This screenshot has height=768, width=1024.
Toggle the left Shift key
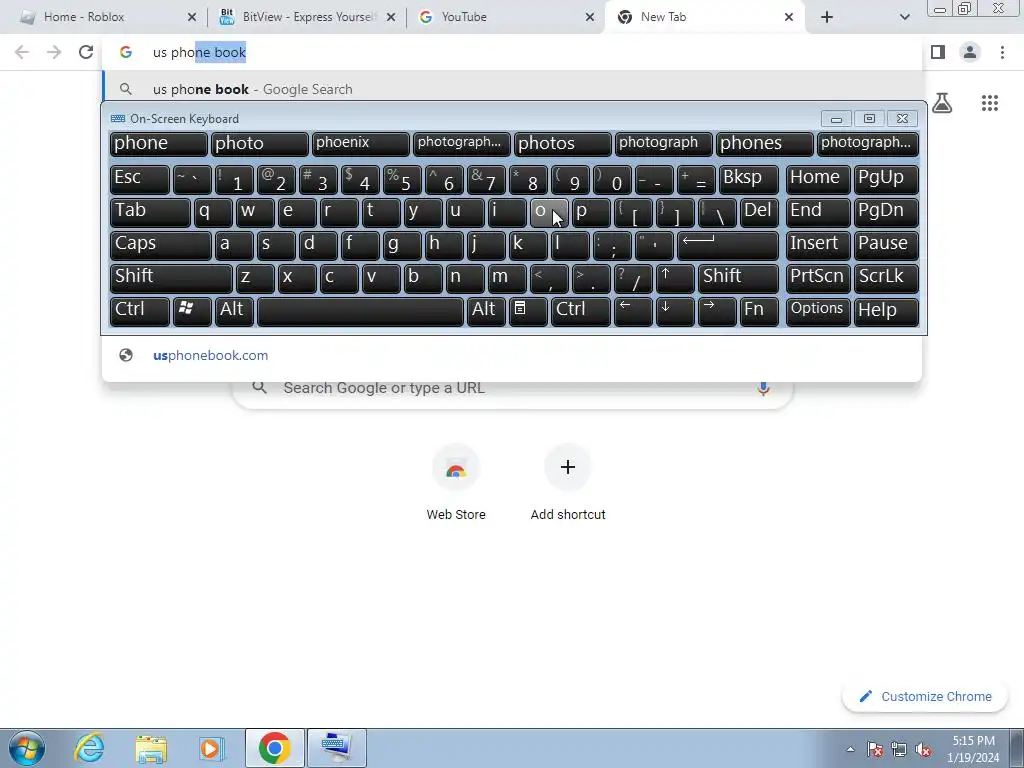pos(171,278)
